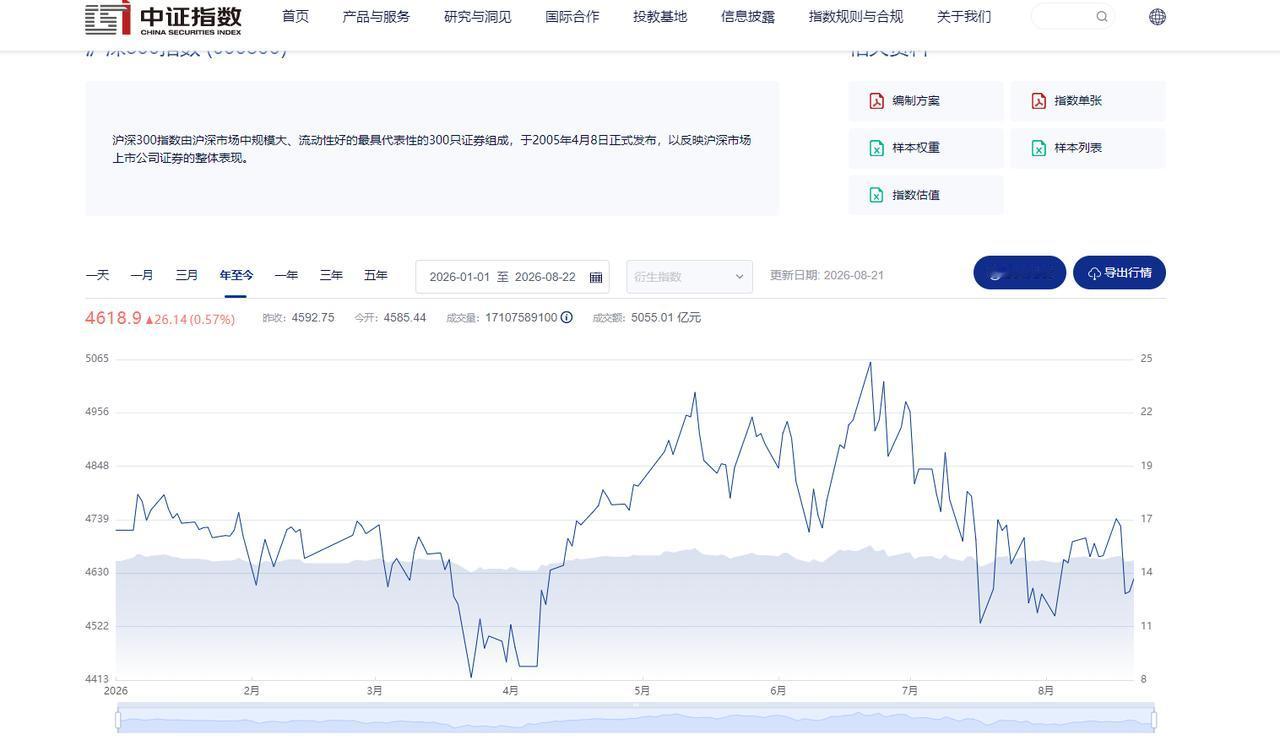
Task: Open the 信息披露 menu
Action: click(748, 16)
